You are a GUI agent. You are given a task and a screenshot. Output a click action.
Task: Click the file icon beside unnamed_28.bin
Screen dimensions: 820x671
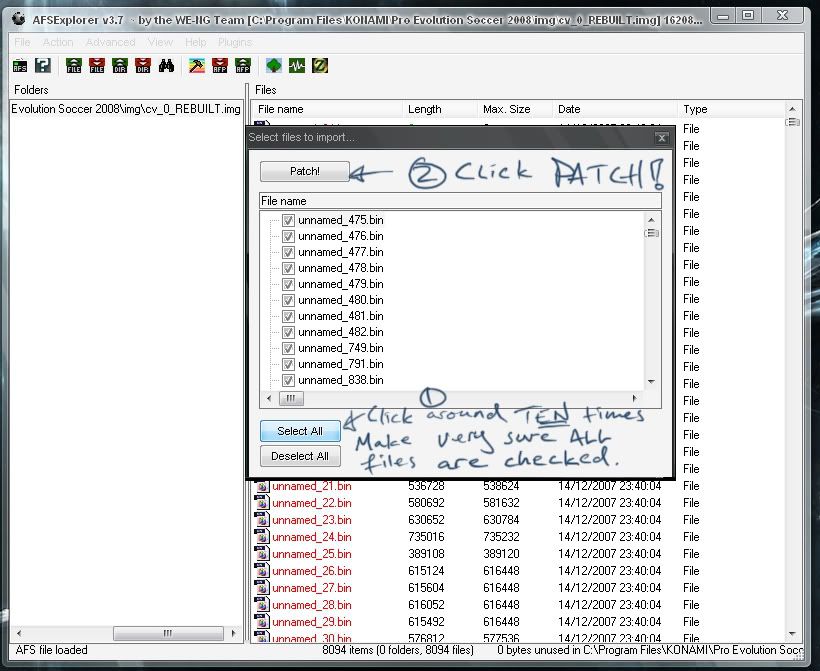coord(262,605)
